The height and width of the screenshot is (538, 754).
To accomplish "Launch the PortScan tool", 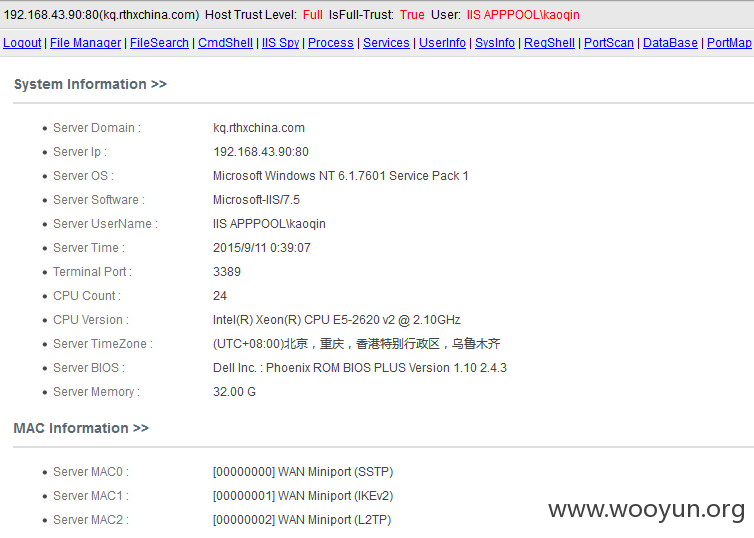I will [x=609, y=43].
